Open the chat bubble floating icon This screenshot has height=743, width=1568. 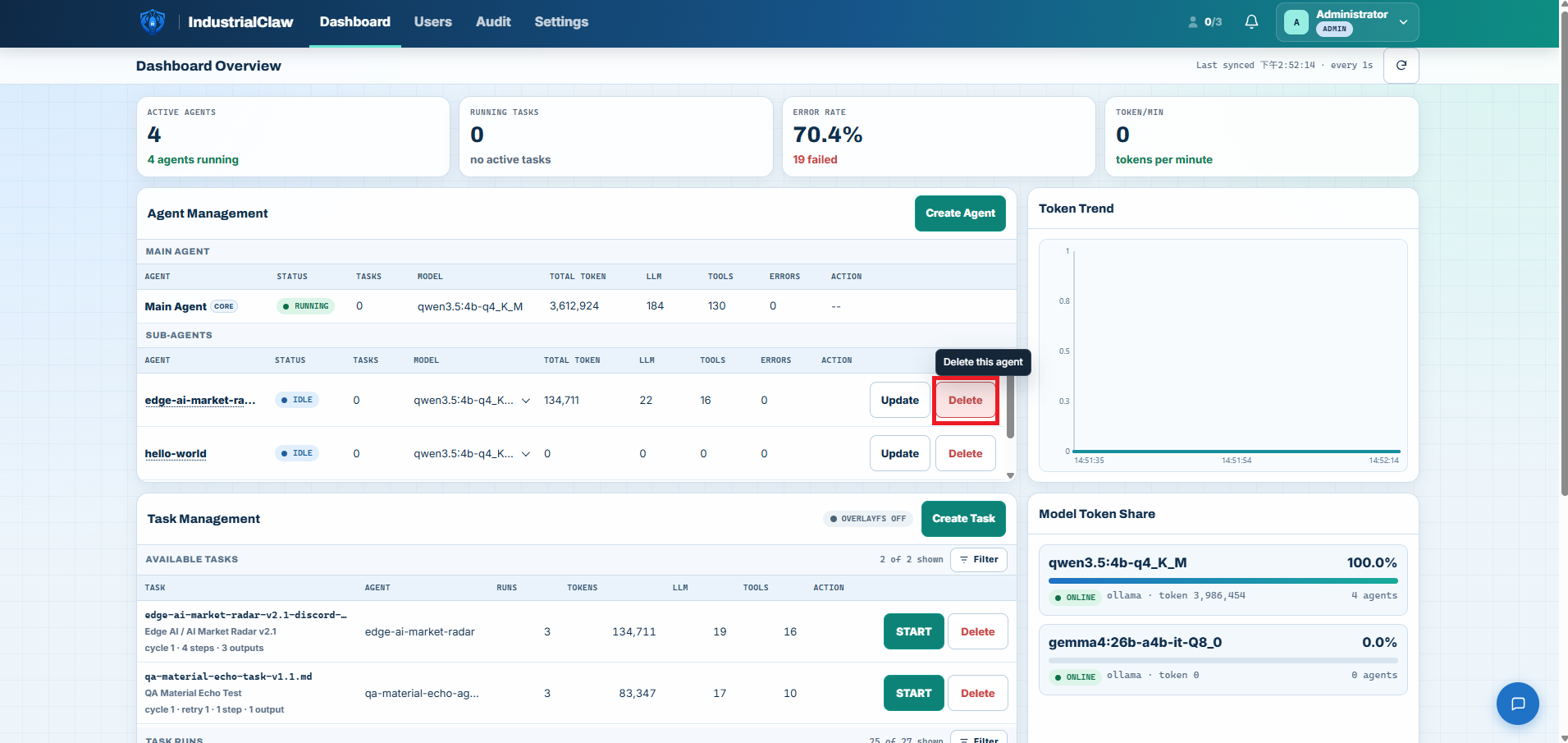1518,704
